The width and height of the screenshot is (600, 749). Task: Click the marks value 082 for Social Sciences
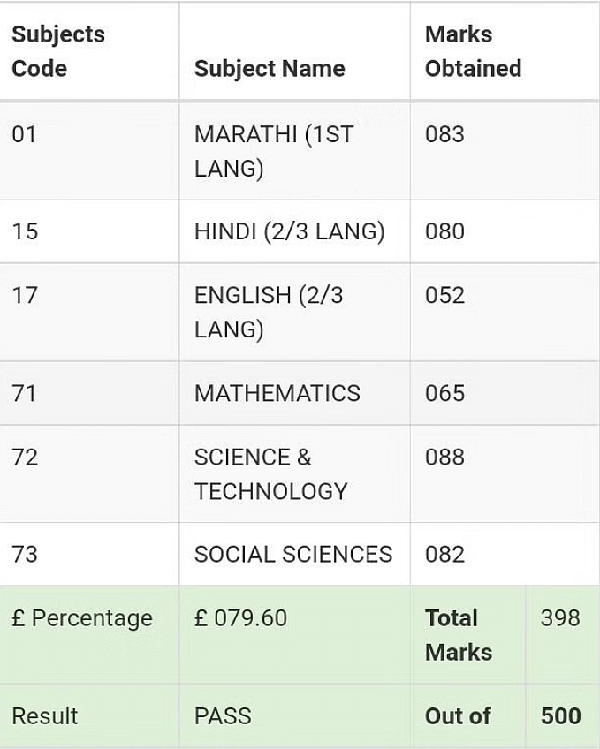445,554
